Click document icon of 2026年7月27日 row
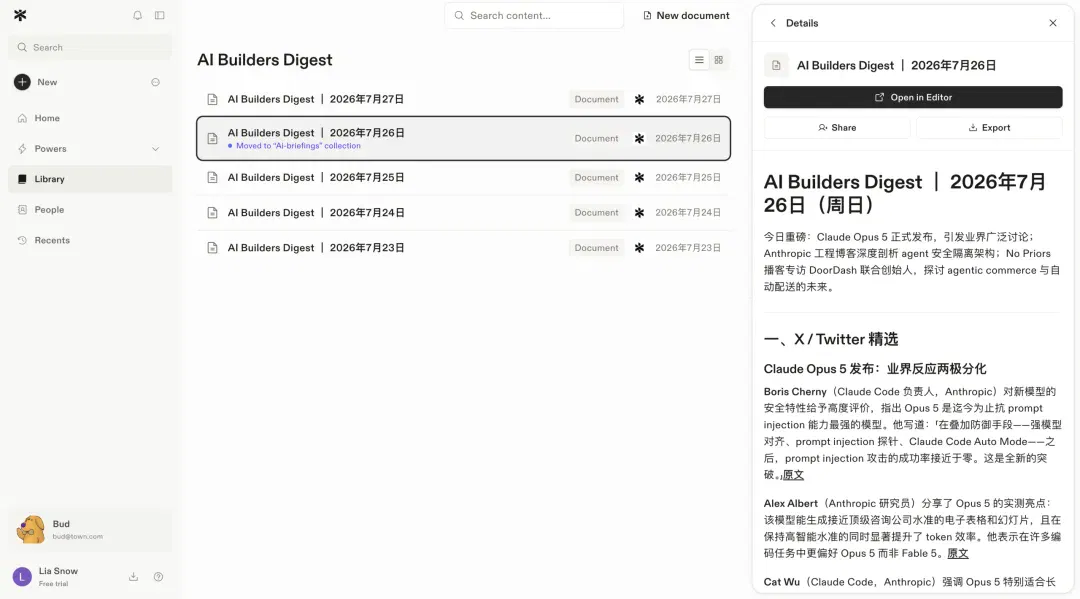The width and height of the screenshot is (1080, 599). click(x=212, y=99)
